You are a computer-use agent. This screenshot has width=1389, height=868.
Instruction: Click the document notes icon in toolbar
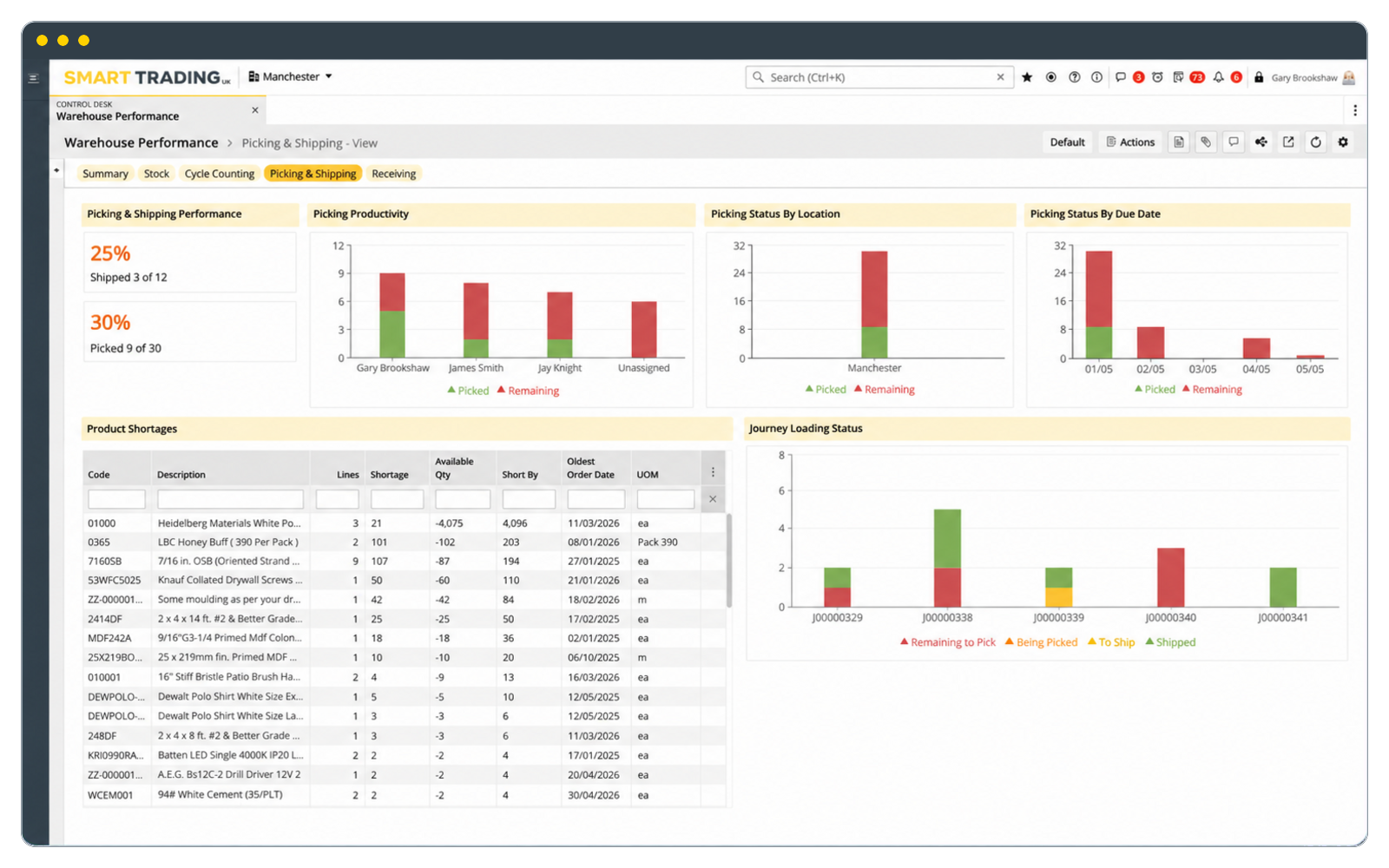coord(1179,142)
